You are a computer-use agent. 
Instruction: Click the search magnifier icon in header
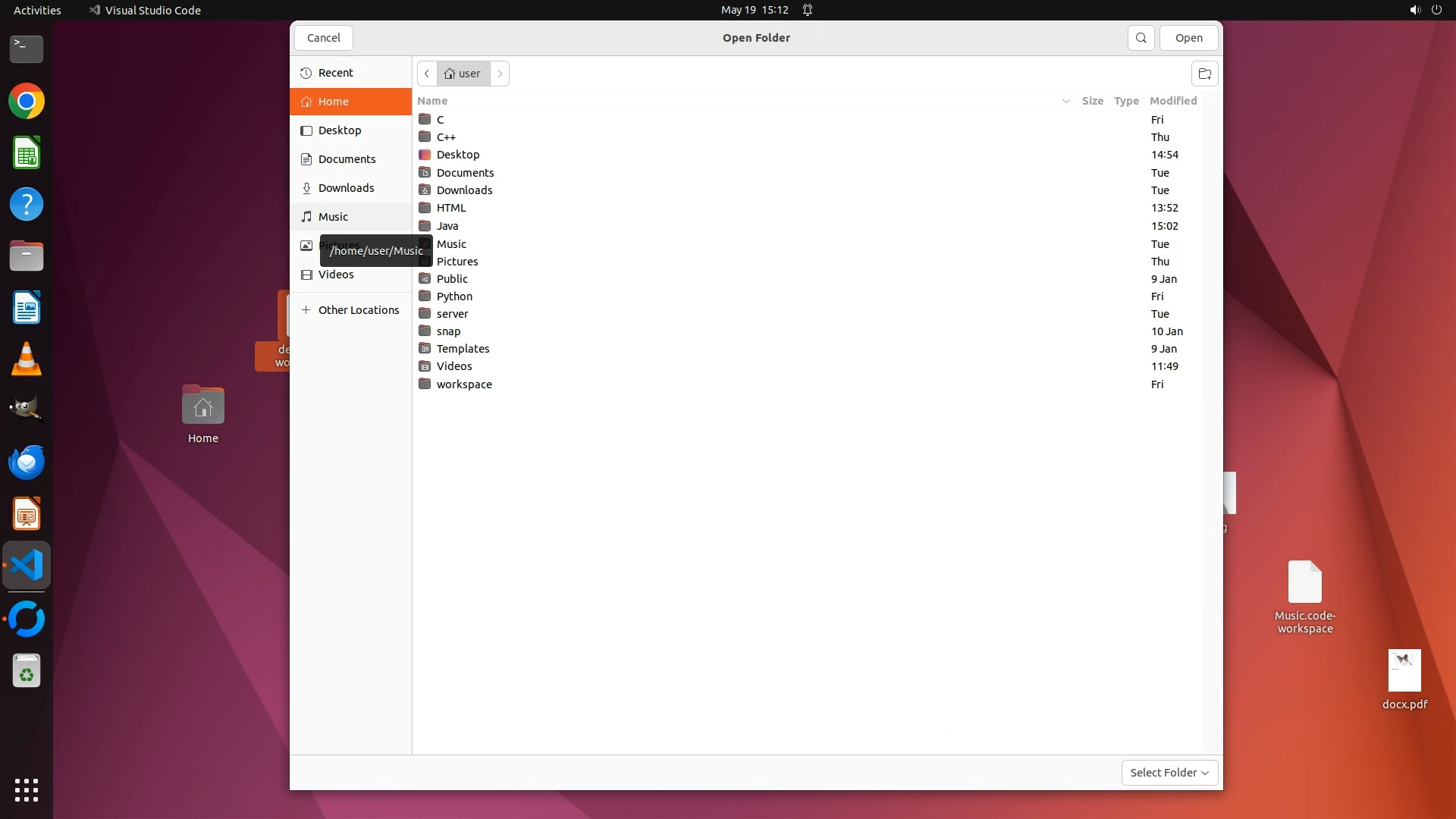(x=1141, y=38)
